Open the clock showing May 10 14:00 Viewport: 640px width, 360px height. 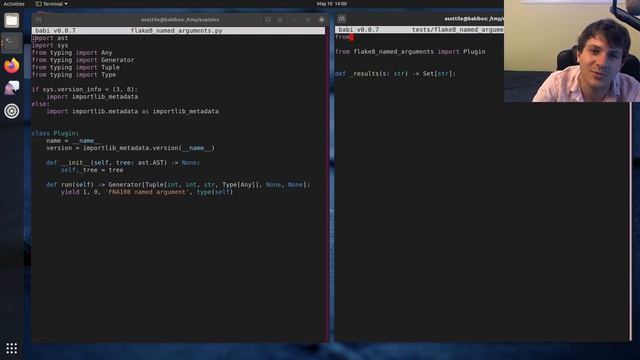pos(331,4)
